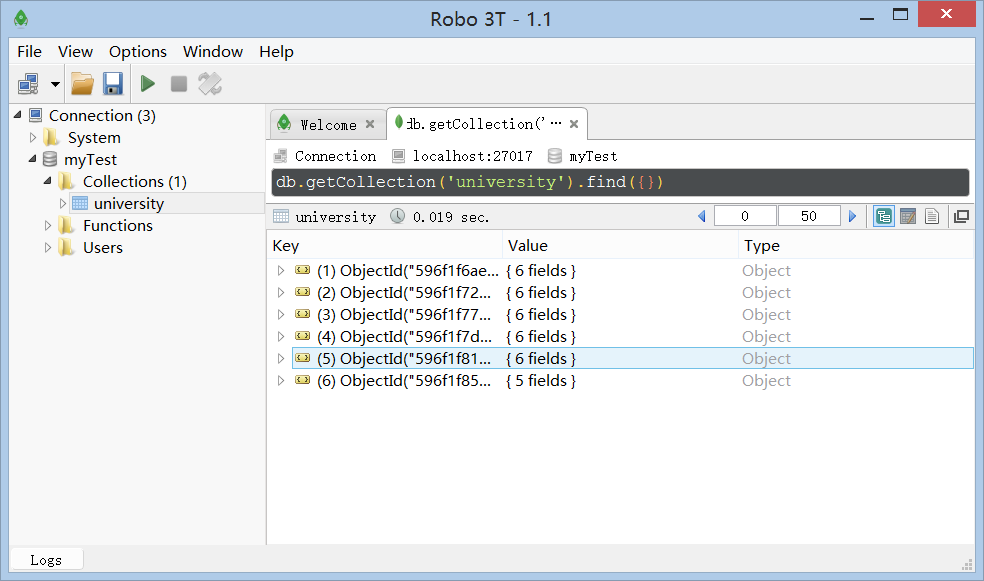Click the rotate orientation toolbar icon
Screen dimensions: 984x581
210,83
